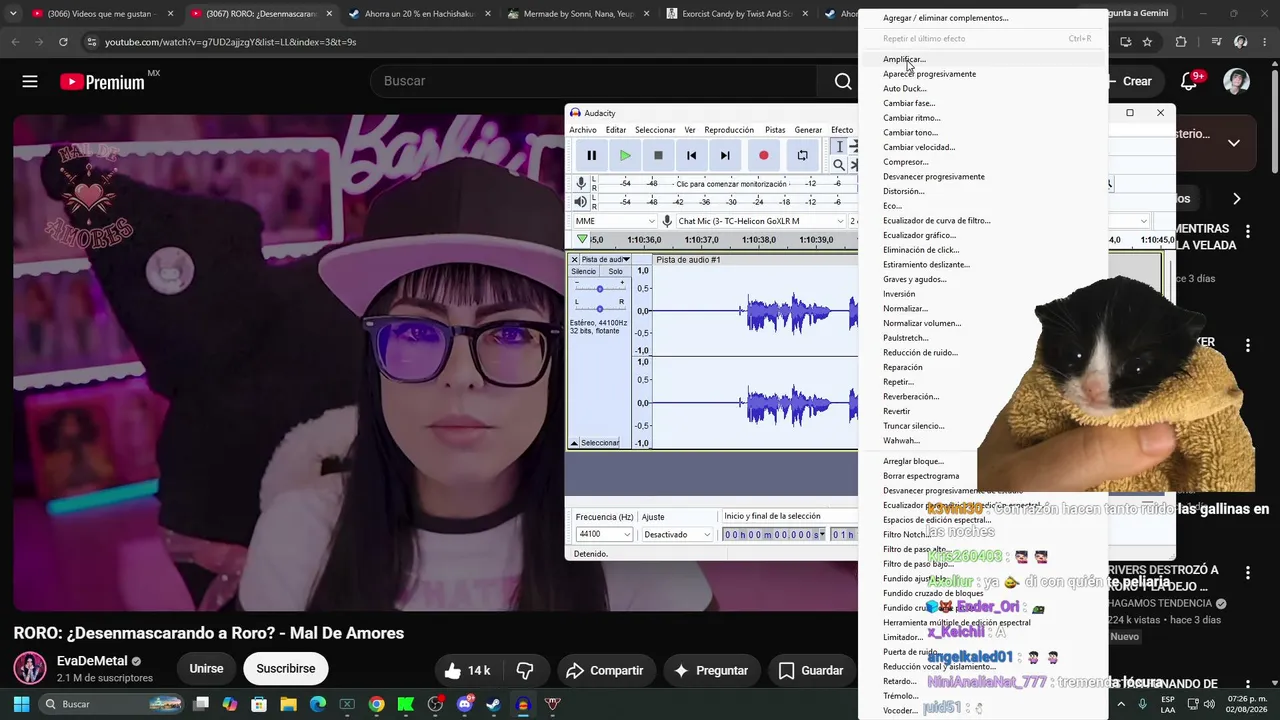Open Audacity's Reproducción menu

click(x=729, y=130)
